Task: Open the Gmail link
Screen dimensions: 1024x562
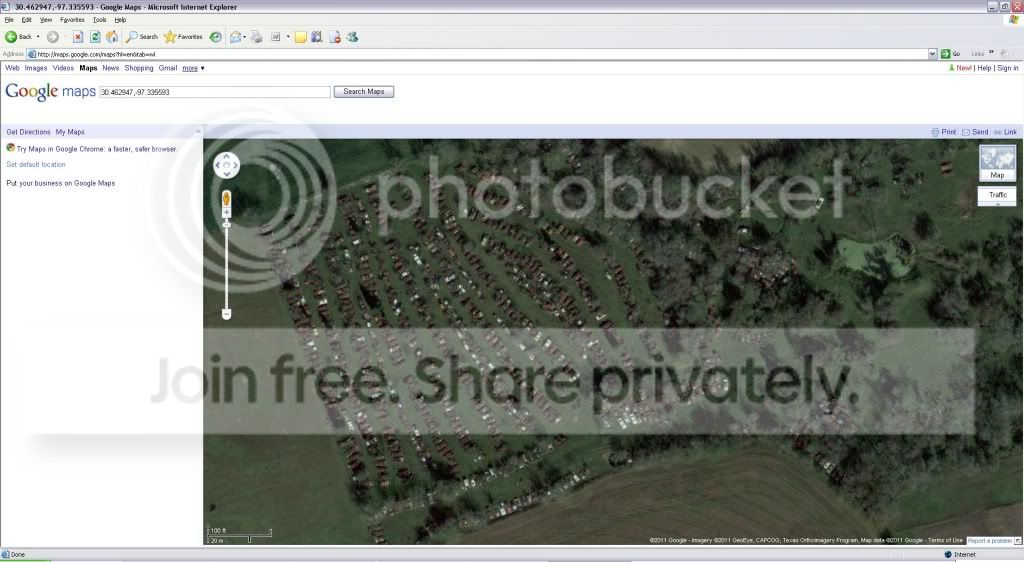Action: click(x=168, y=68)
